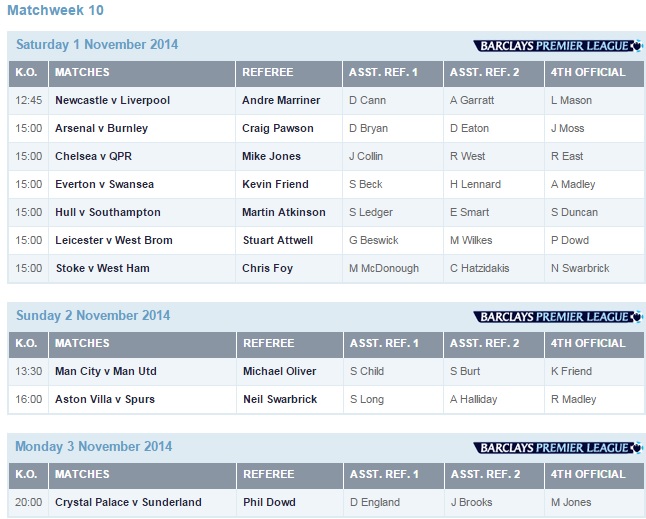The width and height of the screenshot is (646, 519).
Task: Click the K.O. column header in Monday's table
Action: (26, 474)
